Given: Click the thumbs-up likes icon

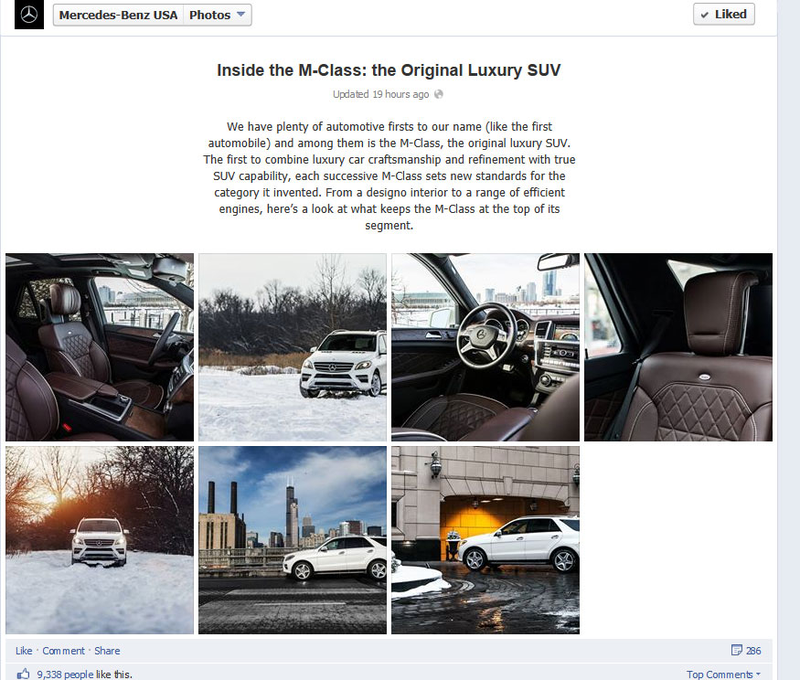Looking at the screenshot, I should (x=23, y=674).
